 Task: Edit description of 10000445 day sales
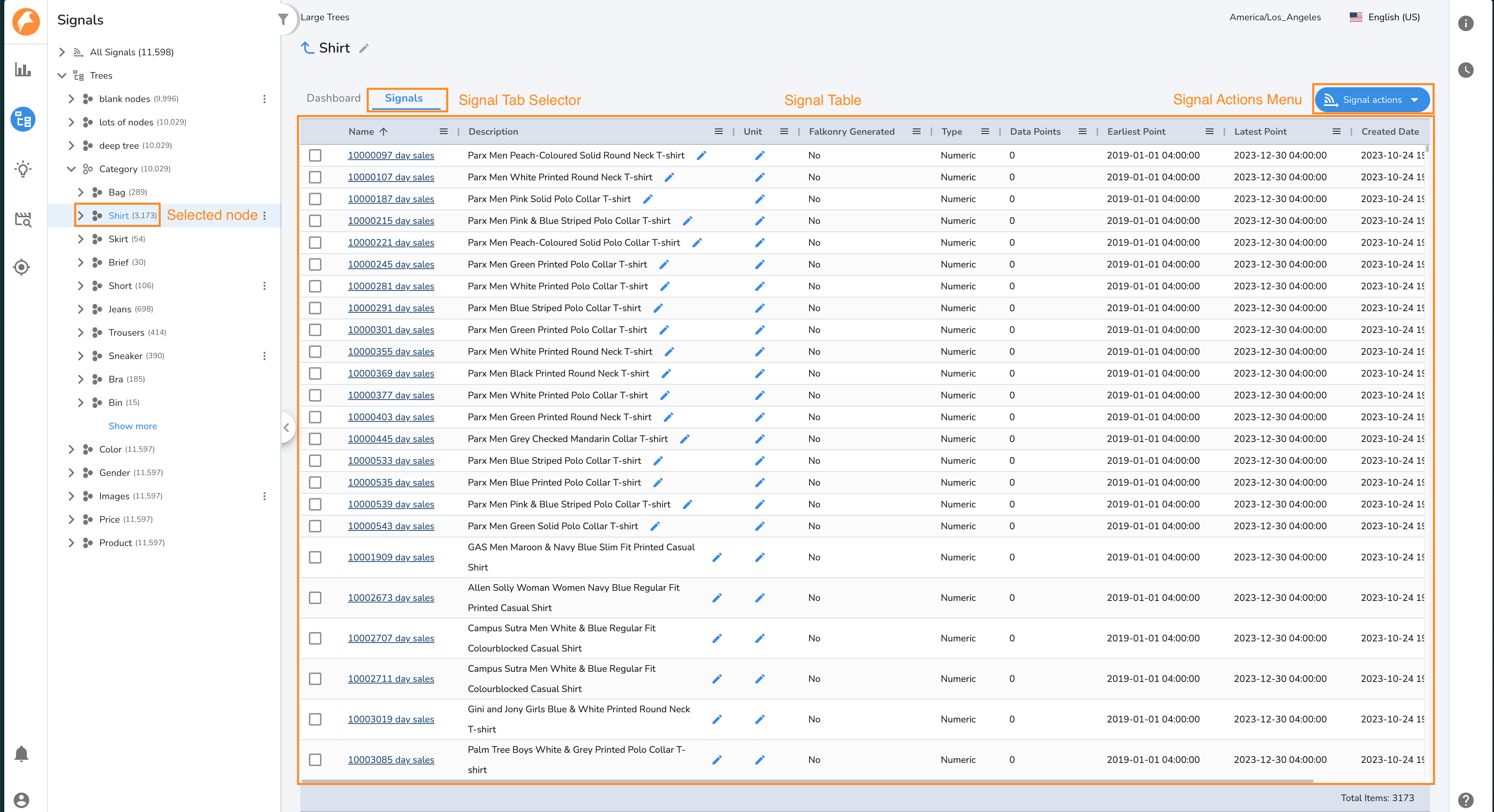tap(684, 439)
